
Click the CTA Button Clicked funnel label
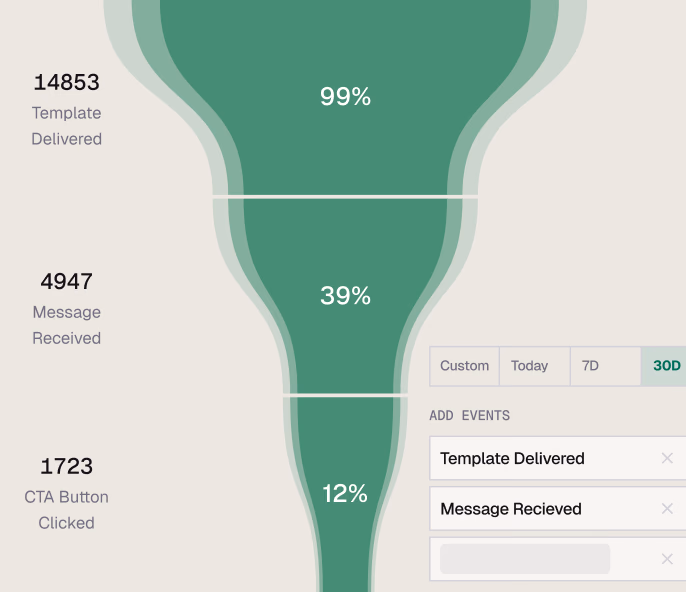tap(67, 510)
